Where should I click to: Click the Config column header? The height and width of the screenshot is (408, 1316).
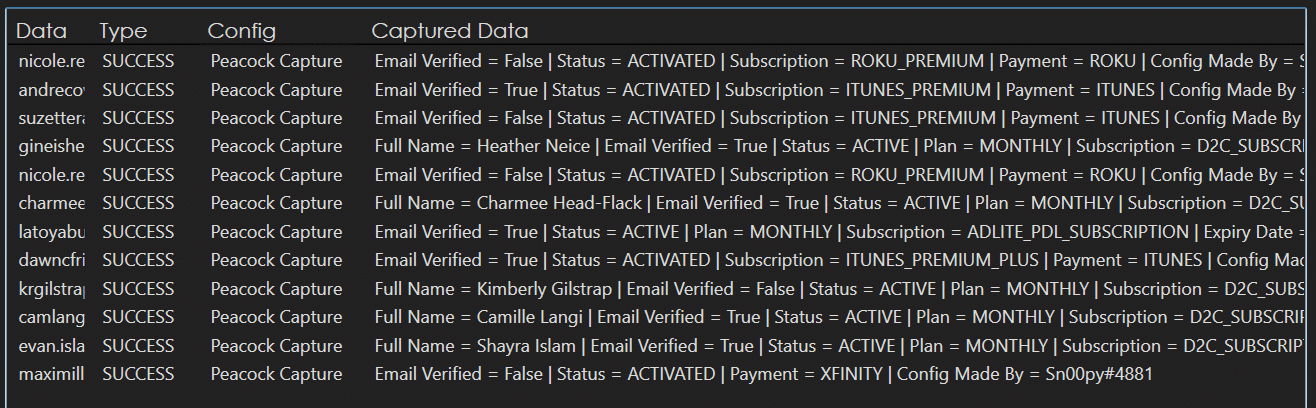click(x=241, y=31)
